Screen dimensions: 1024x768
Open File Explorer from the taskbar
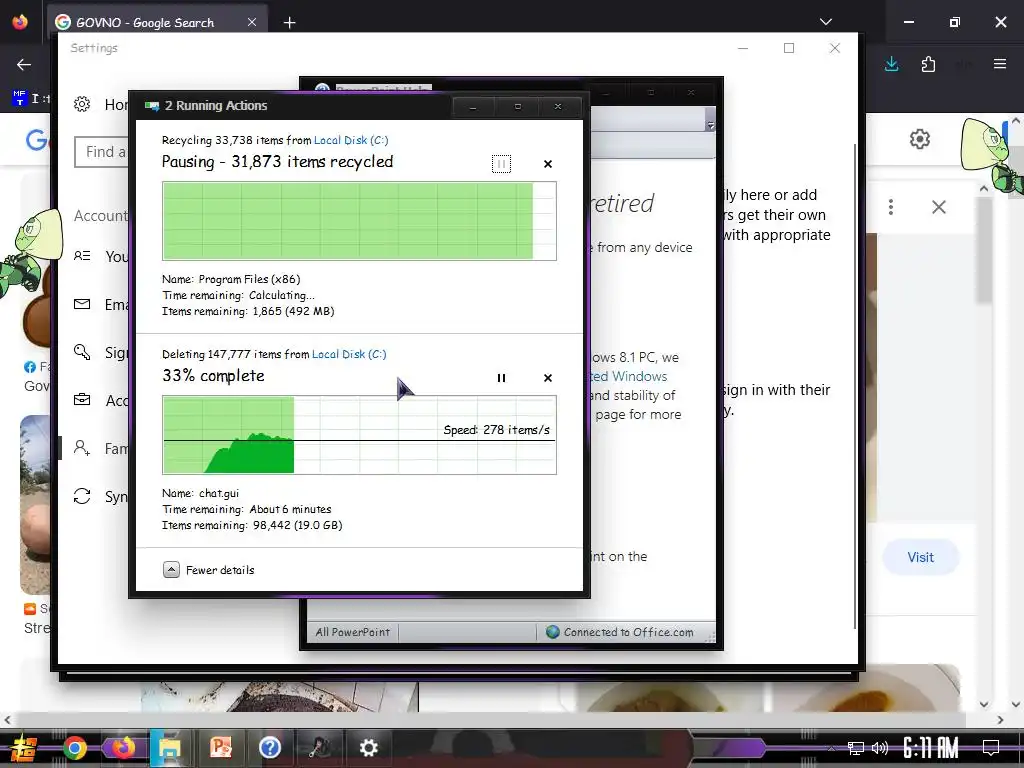tap(169, 748)
